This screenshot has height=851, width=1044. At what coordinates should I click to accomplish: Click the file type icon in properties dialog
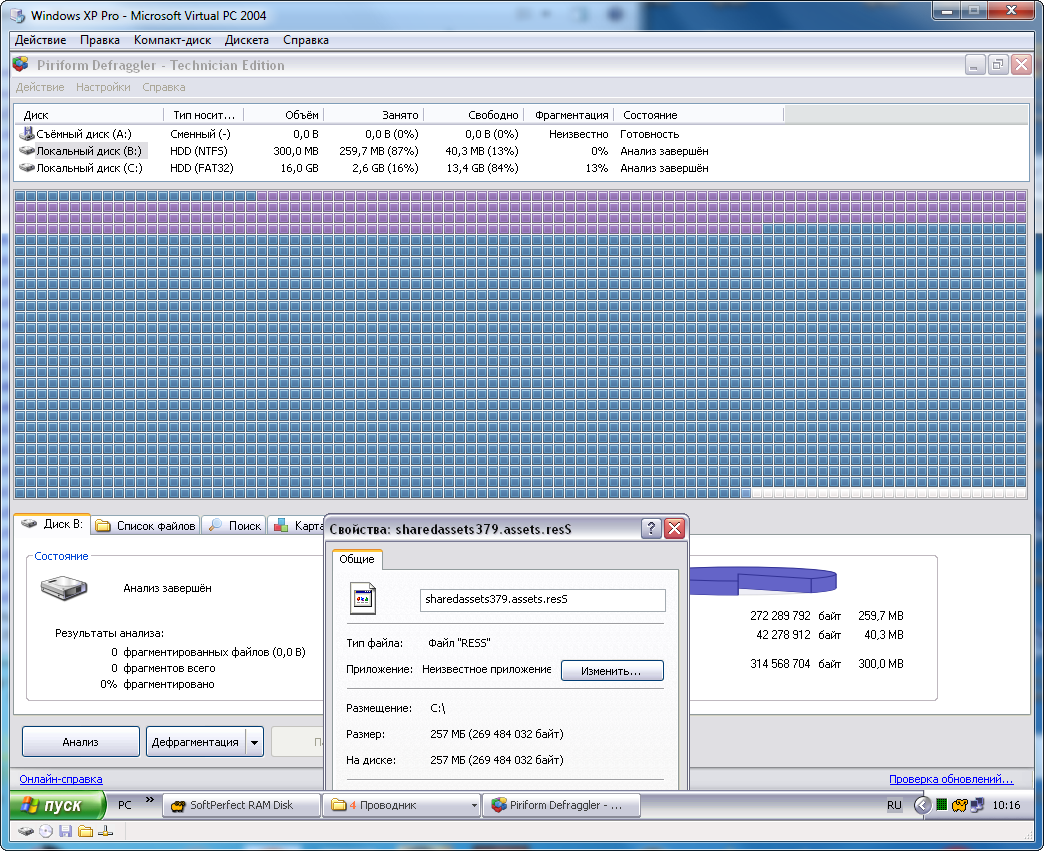coord(362,598)
